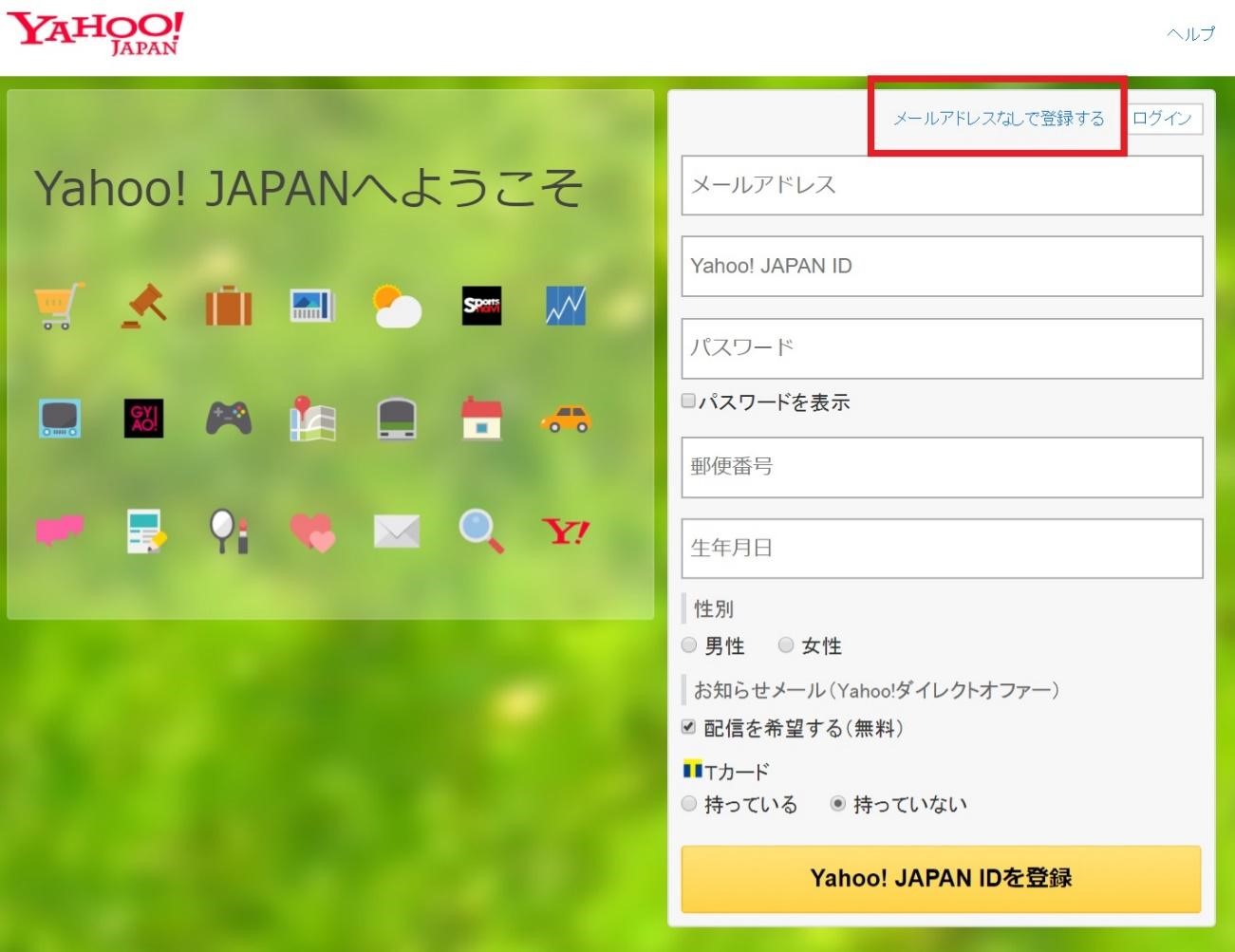Focus the 郵便番号 input field
The height and width of the screenshot is (952, 1235).
click(942, 467)
